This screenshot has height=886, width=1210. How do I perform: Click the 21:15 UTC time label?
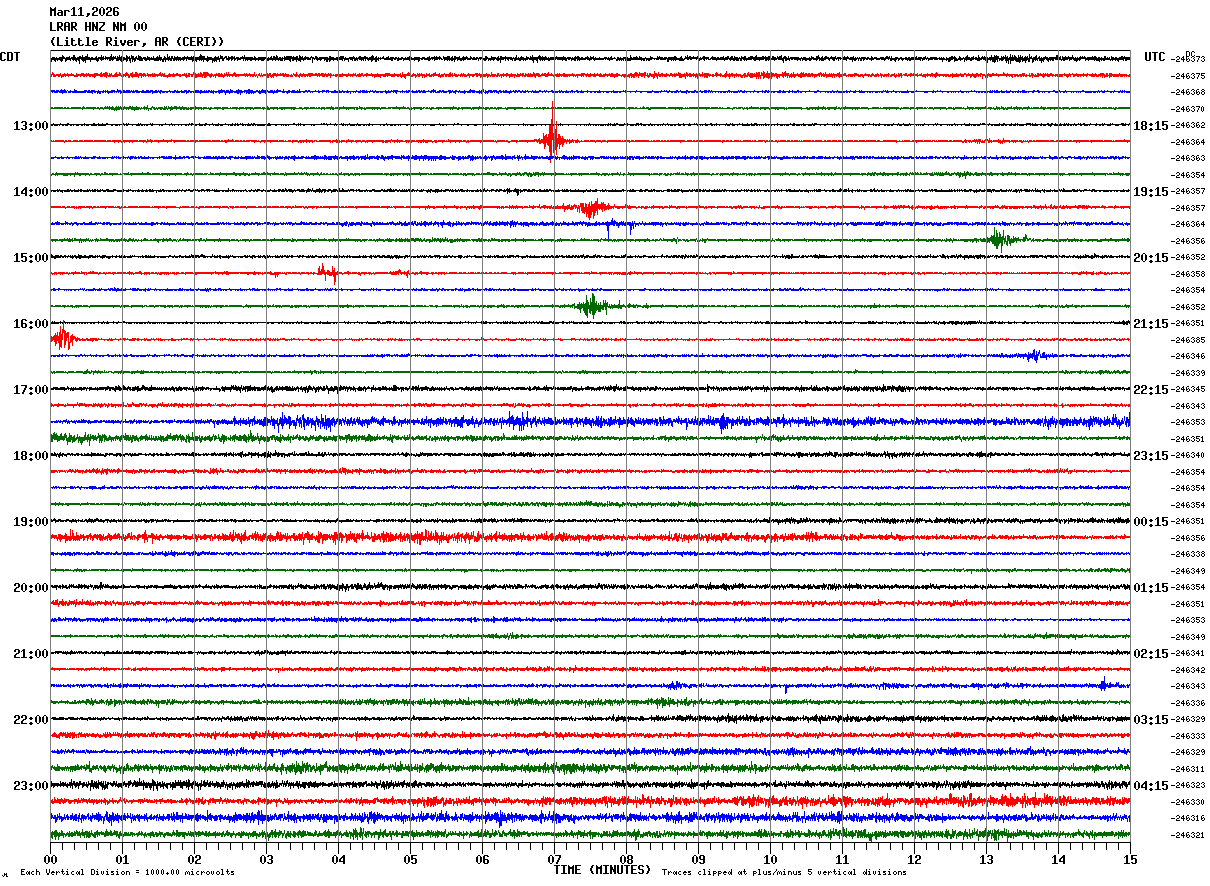coord(1151,324)
